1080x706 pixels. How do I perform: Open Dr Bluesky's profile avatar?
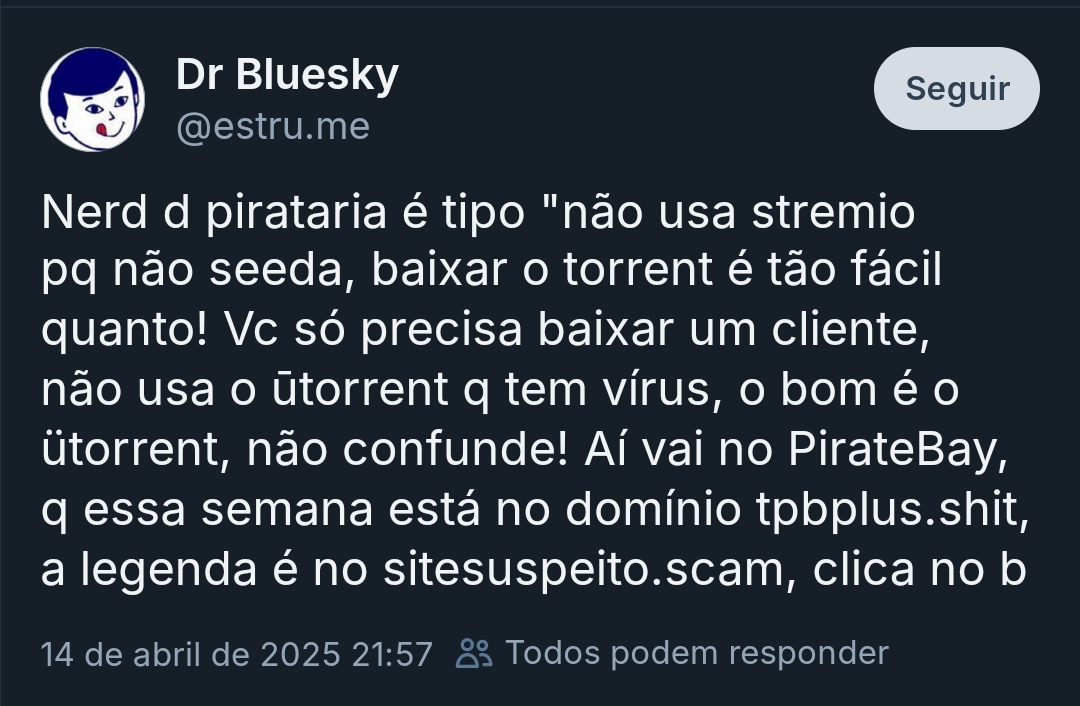(x=92, y=99)
